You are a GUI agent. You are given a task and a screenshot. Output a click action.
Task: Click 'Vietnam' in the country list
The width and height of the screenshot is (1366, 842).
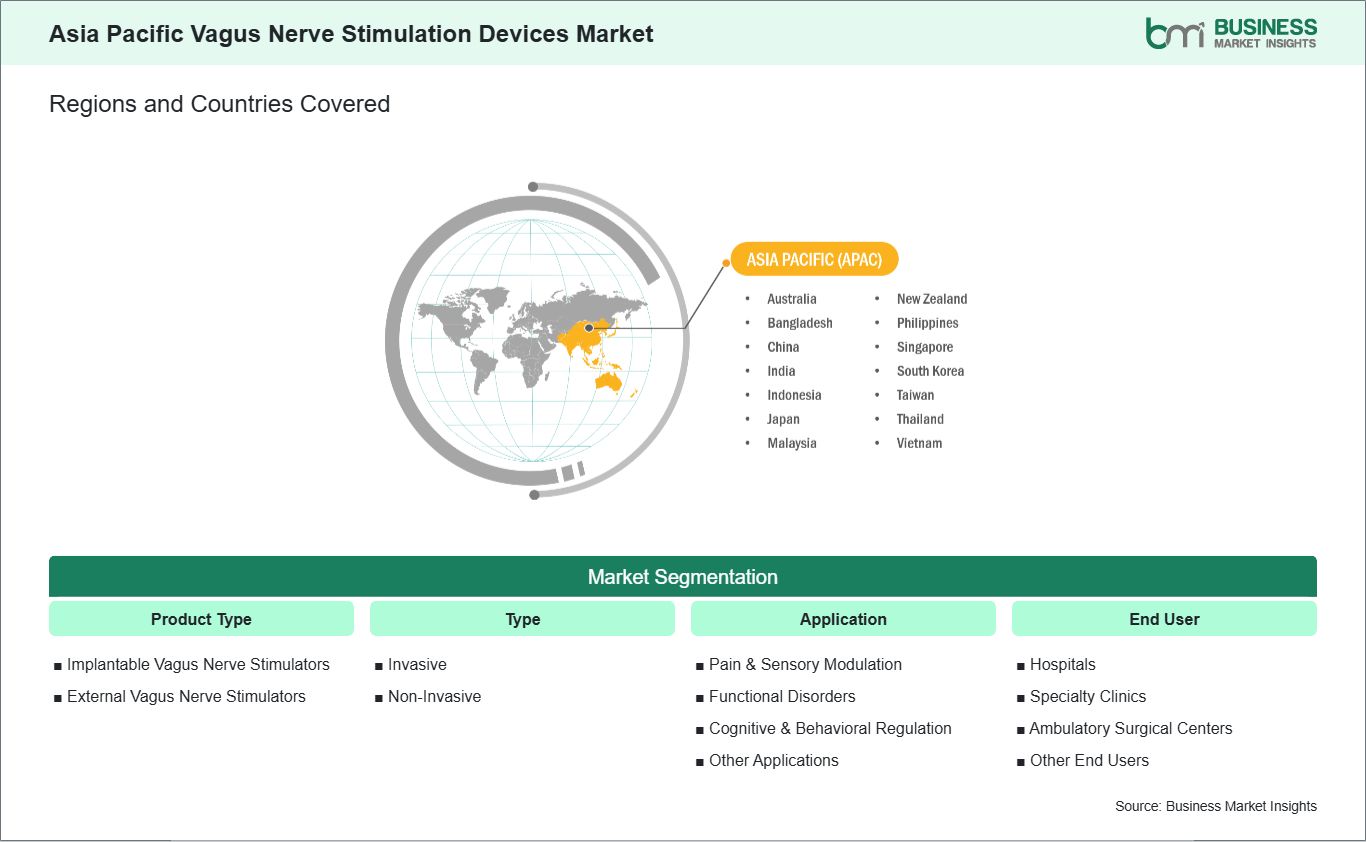click(x=919, y=443)
